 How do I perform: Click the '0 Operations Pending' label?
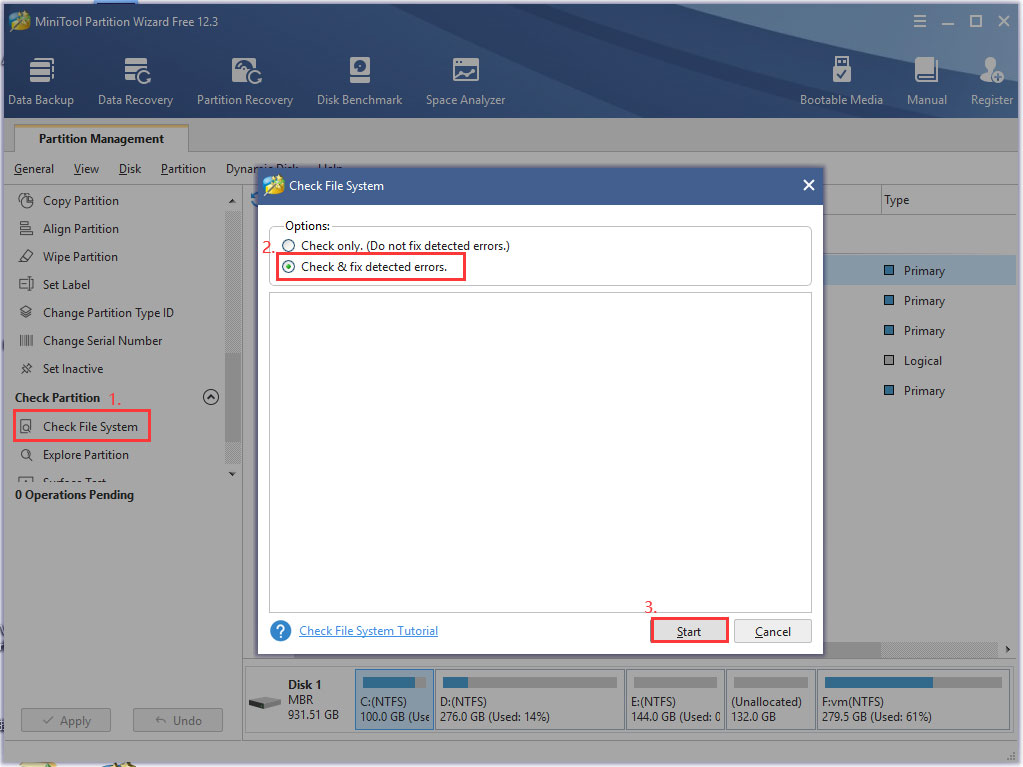click(74, 495)
